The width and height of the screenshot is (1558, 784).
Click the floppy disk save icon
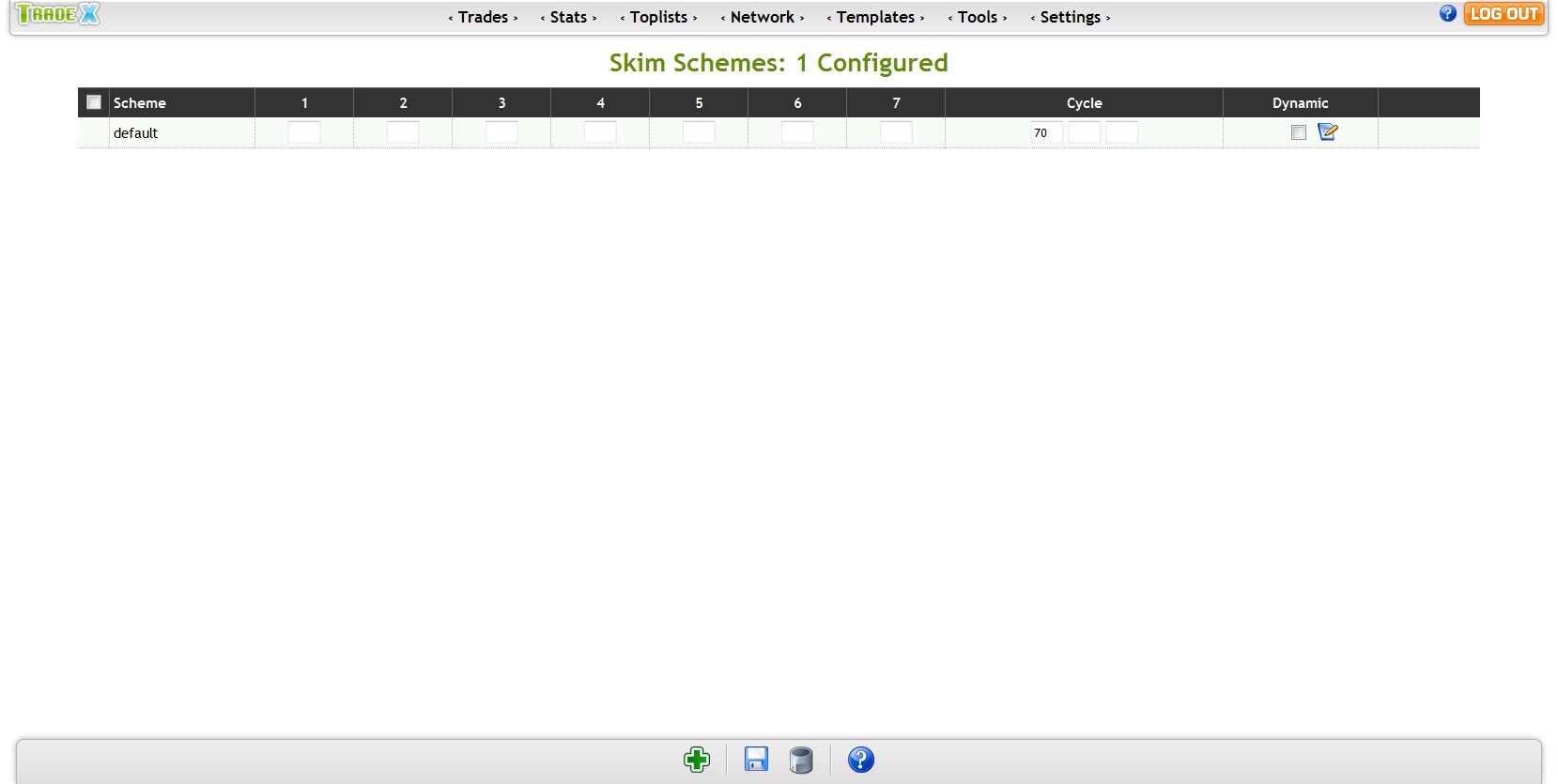click(756, 760)
